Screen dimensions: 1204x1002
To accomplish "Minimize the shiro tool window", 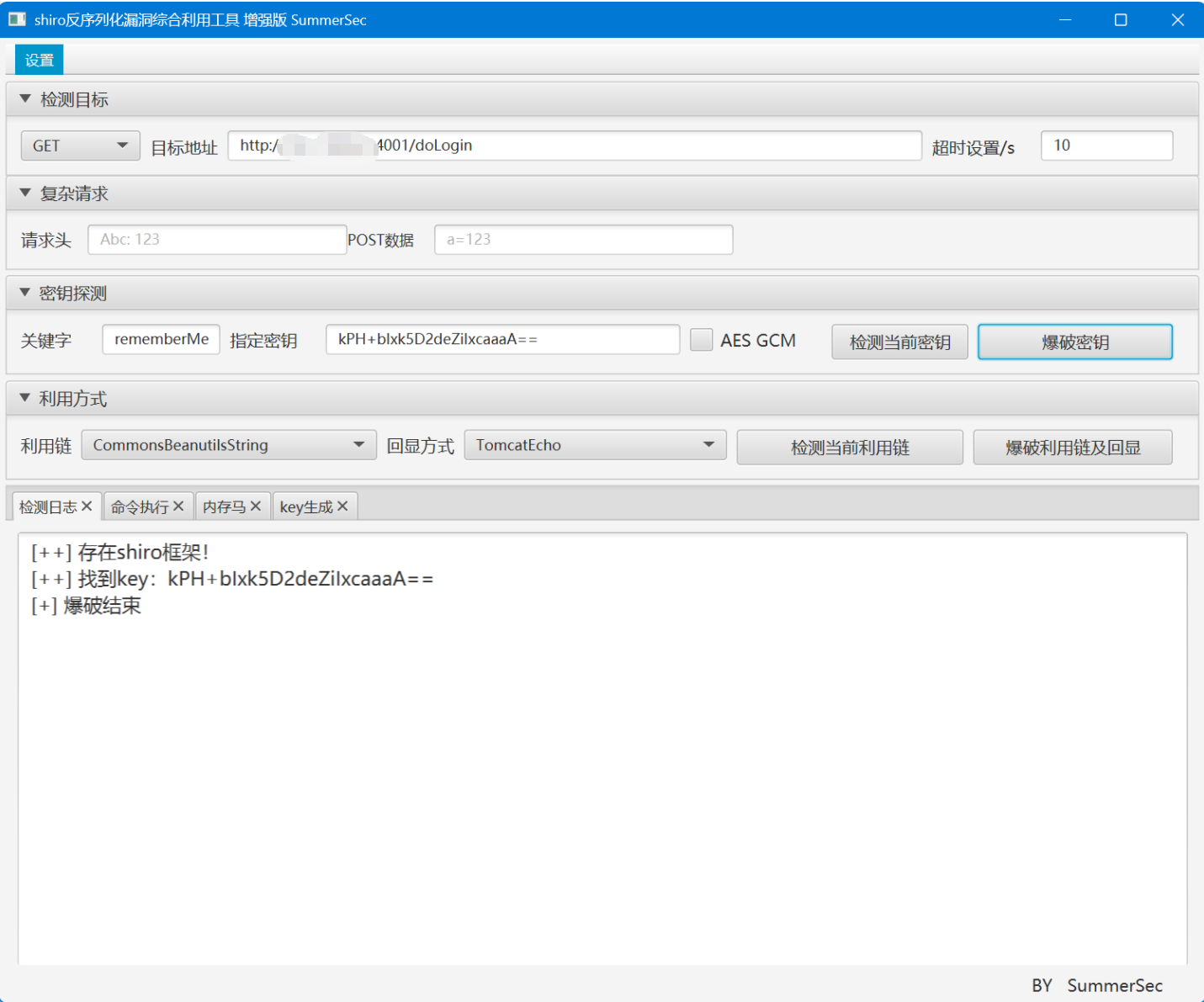I will point(1065,19).
